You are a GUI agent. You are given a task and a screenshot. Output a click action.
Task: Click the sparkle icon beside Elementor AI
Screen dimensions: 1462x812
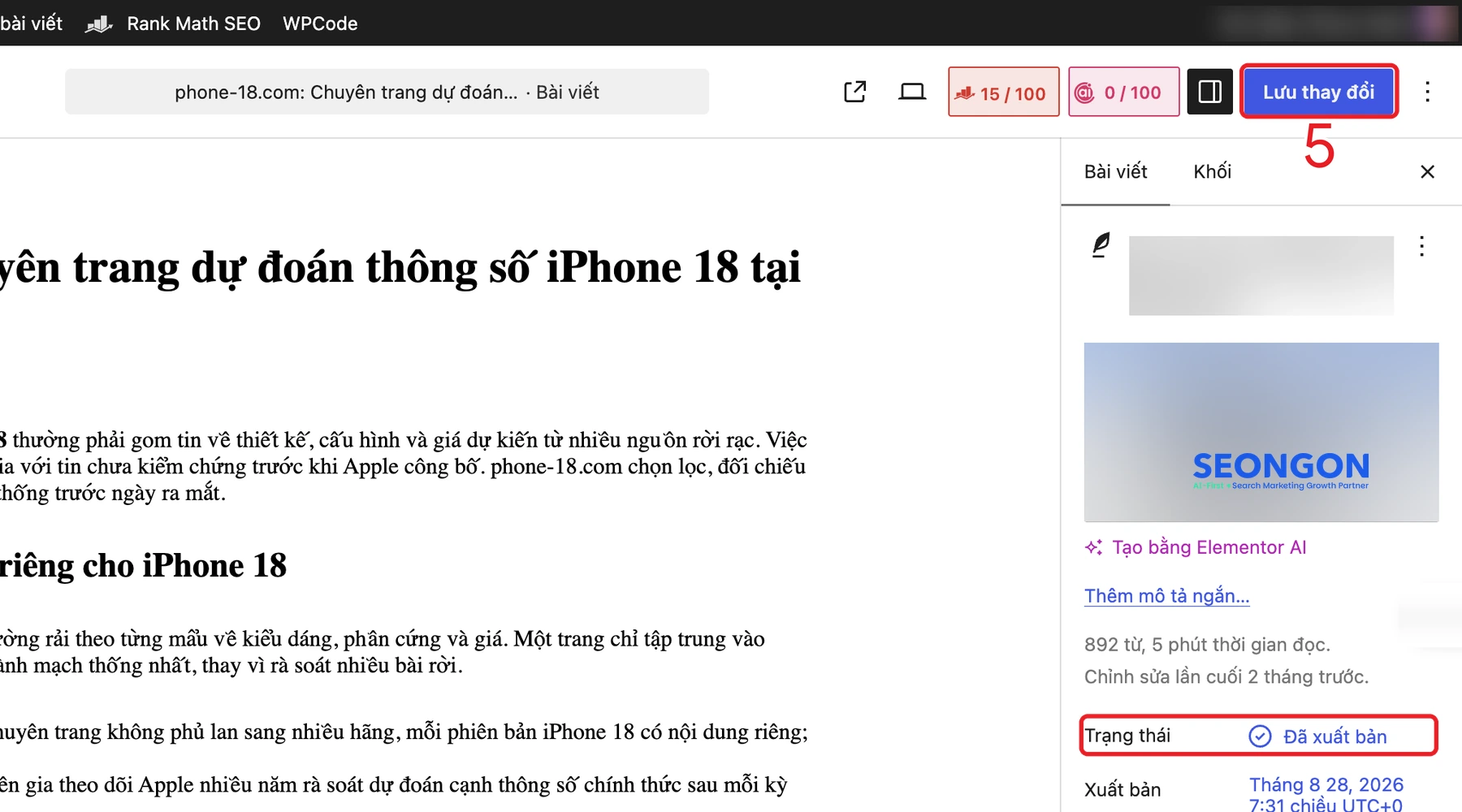point(1094,547)
